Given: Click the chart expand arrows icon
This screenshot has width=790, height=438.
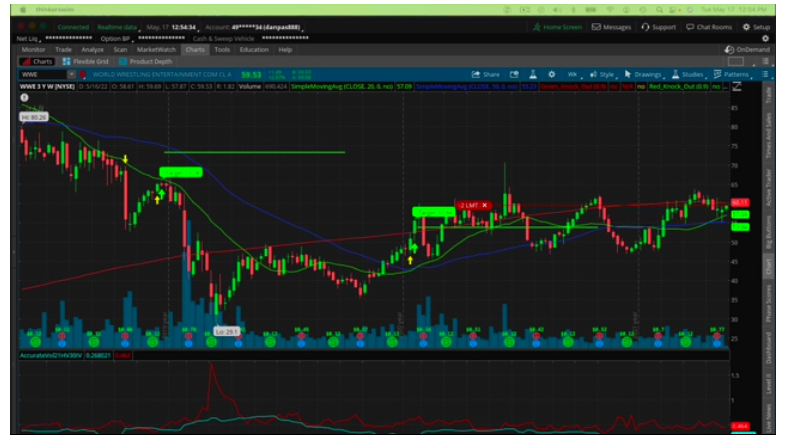Looking at the screenshot, I should [x=737, y=87].
